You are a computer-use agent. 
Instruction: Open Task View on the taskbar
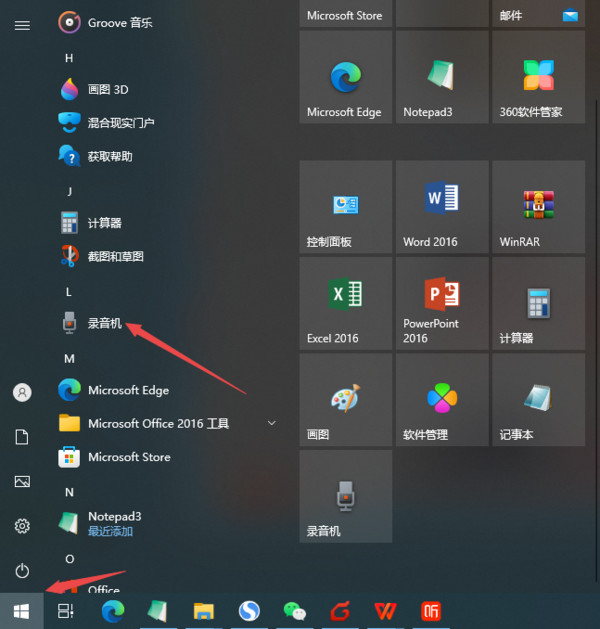66,611
